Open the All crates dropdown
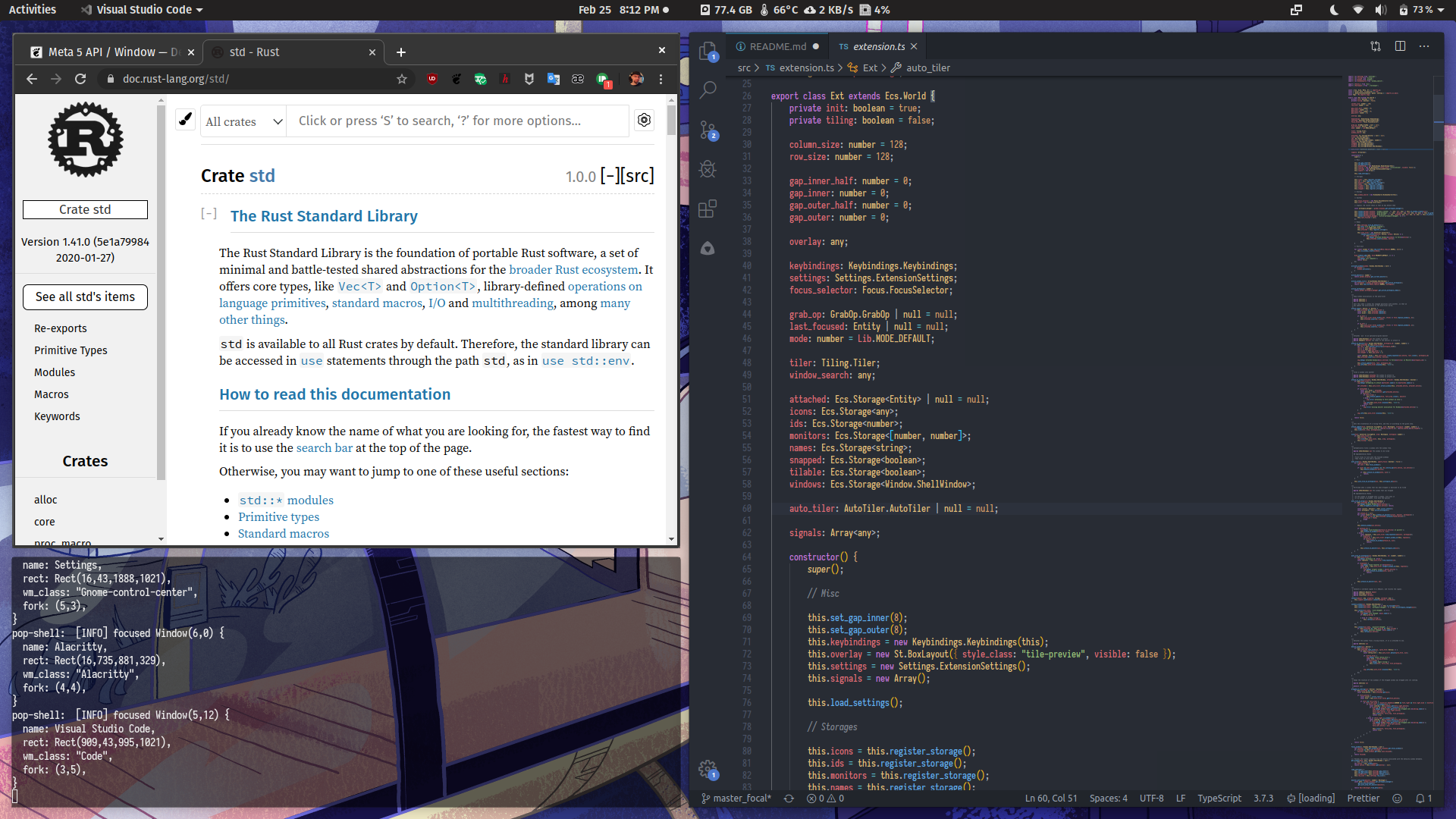1456x819 pixels. pyautogui.click(x=243, y=121)
